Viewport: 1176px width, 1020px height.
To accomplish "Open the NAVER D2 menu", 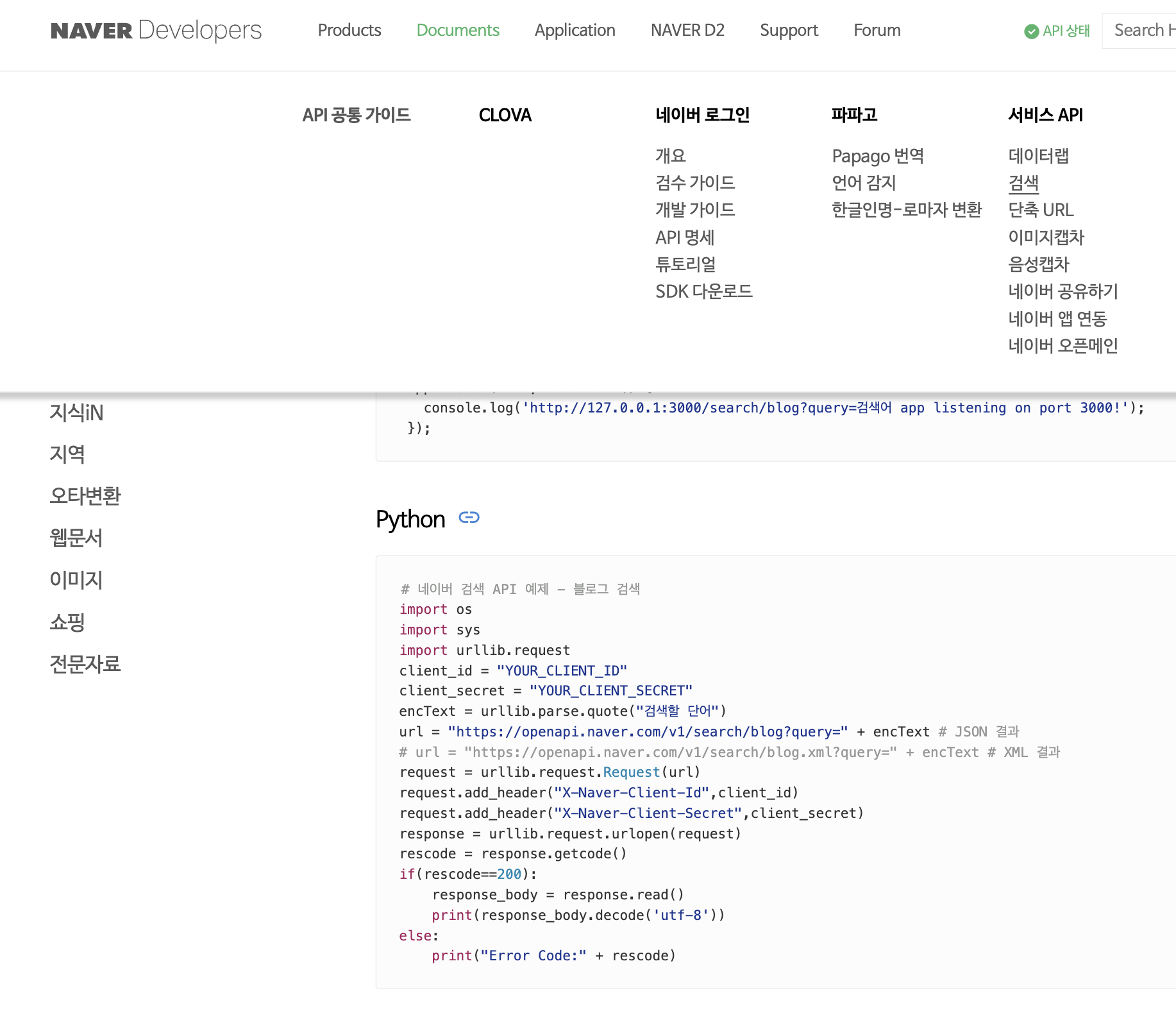I will point(687,30).
